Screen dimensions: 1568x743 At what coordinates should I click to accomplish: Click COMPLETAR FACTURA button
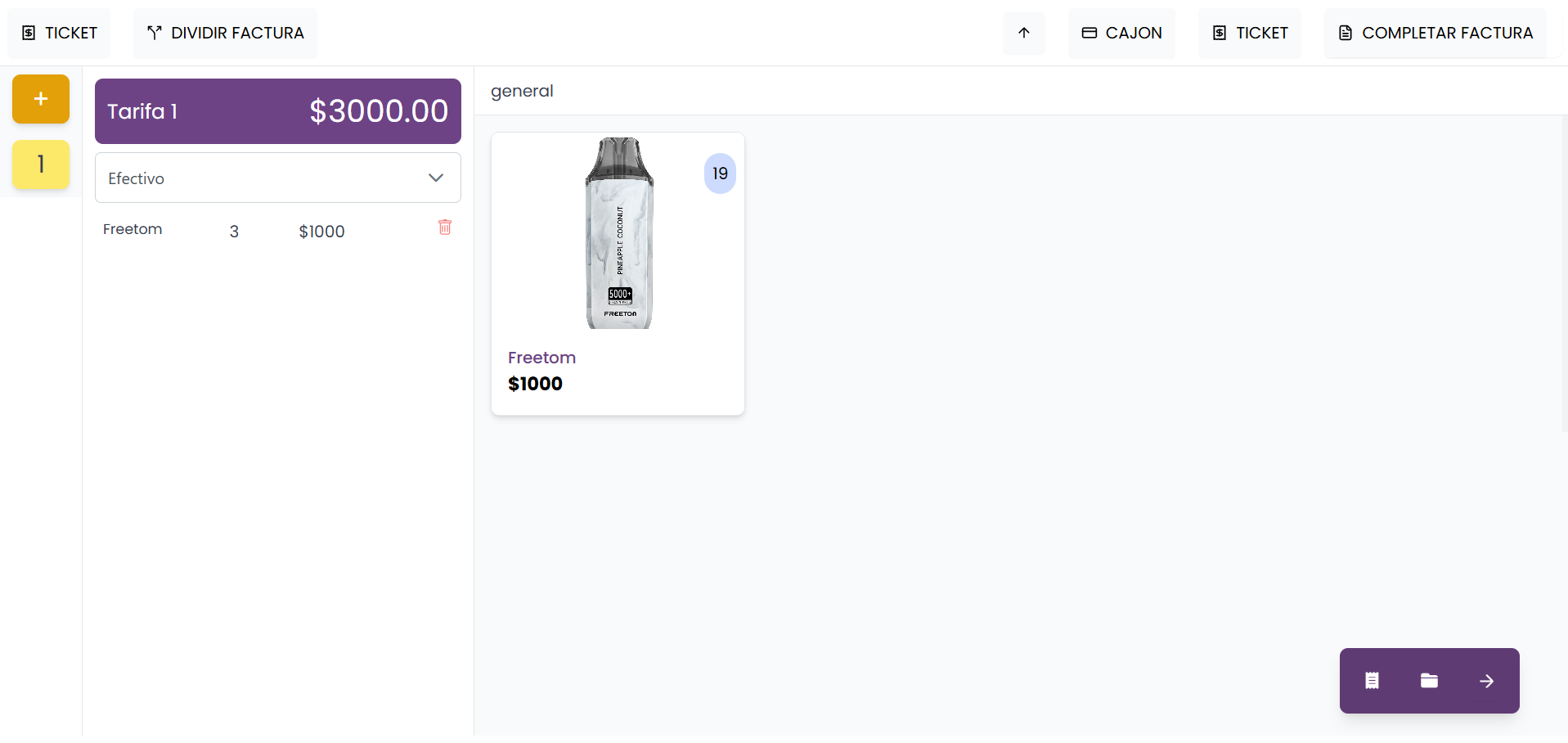1435,33
